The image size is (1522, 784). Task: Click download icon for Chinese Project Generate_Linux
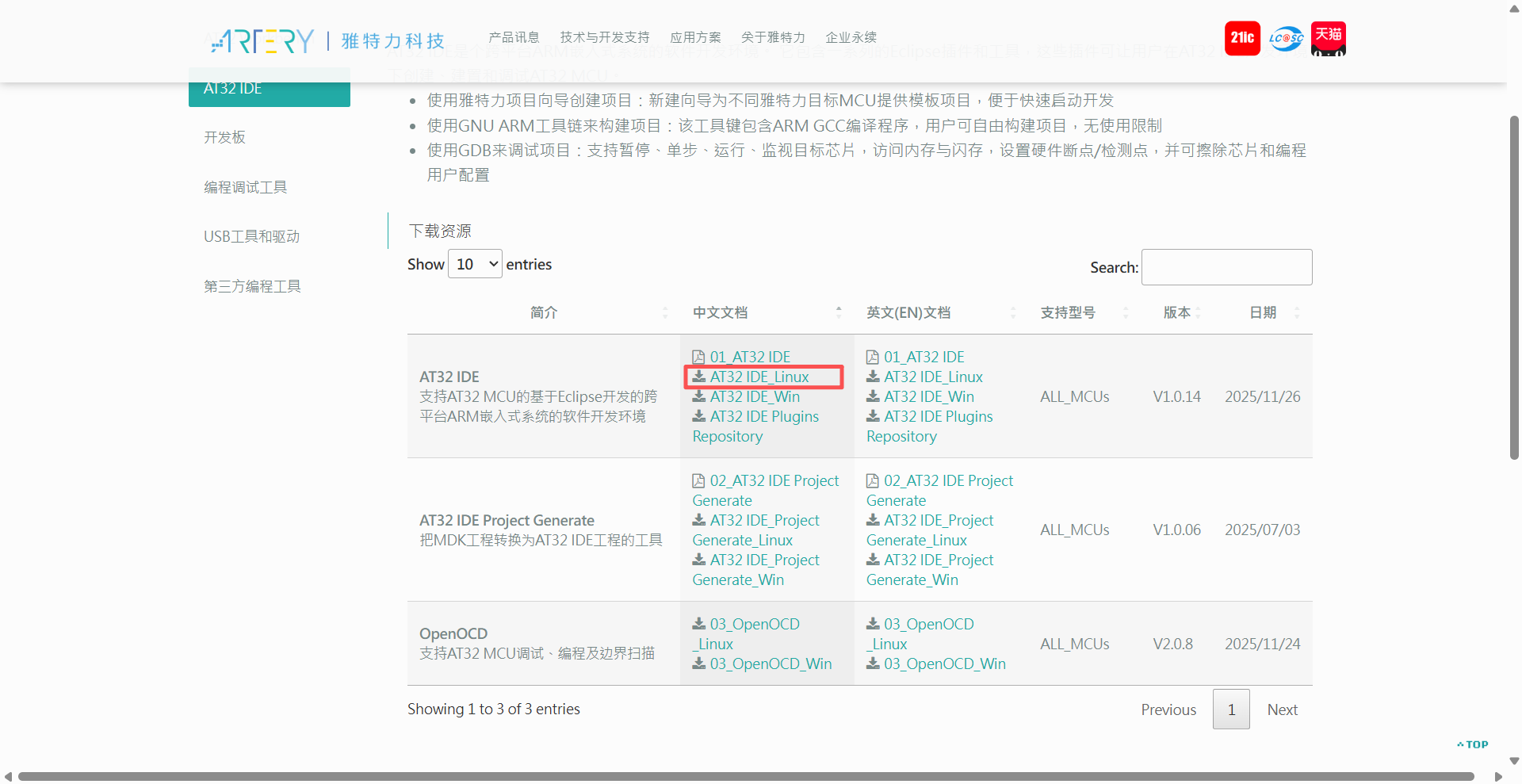coord(699,519)
